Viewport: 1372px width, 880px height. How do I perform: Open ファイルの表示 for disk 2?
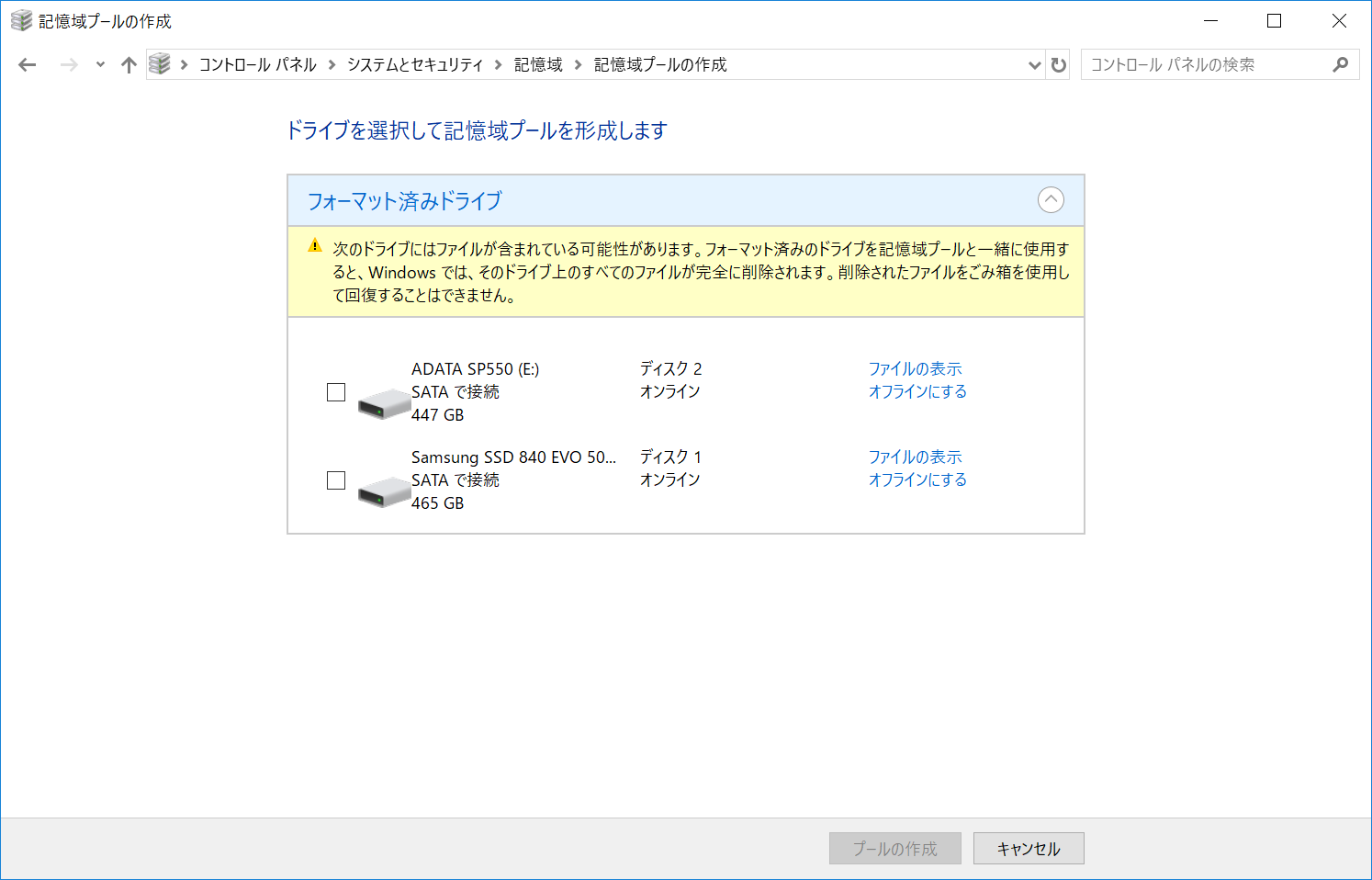tap(915, 368)
